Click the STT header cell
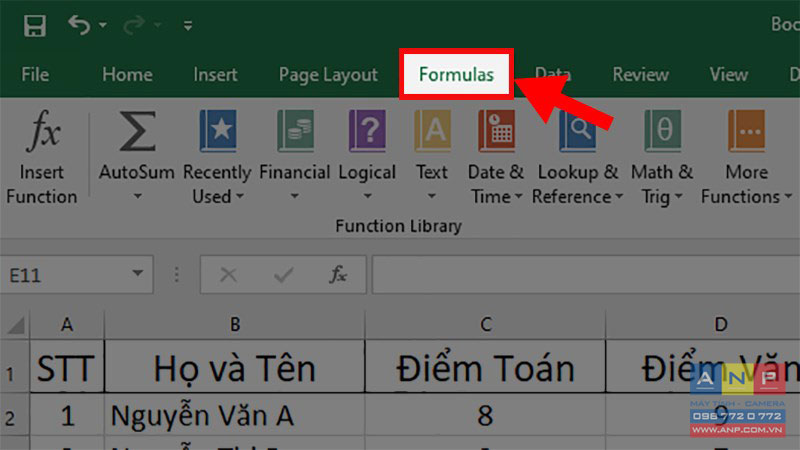Screen dimensions: 800x450 click(x=67, y=367)
